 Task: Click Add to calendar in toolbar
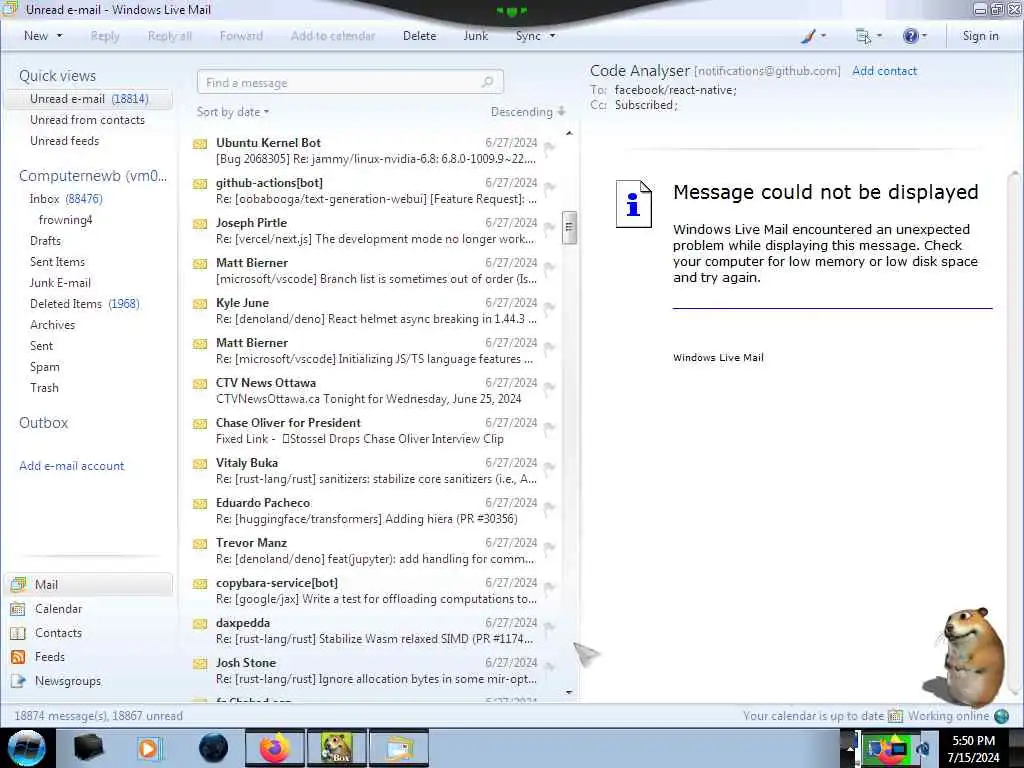[x=333, y=36]
